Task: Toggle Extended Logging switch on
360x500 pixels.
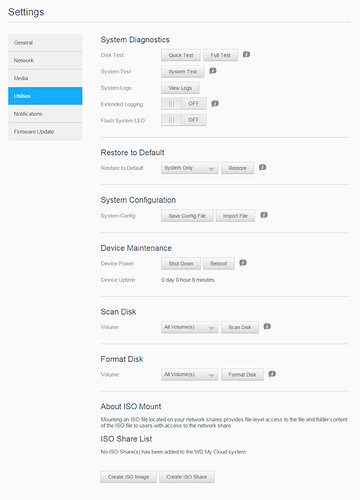Action: [x=184, y=104]
